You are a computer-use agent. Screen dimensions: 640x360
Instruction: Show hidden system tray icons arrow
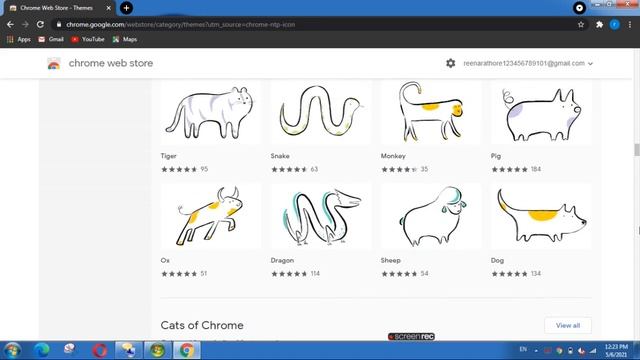[536, 350]
